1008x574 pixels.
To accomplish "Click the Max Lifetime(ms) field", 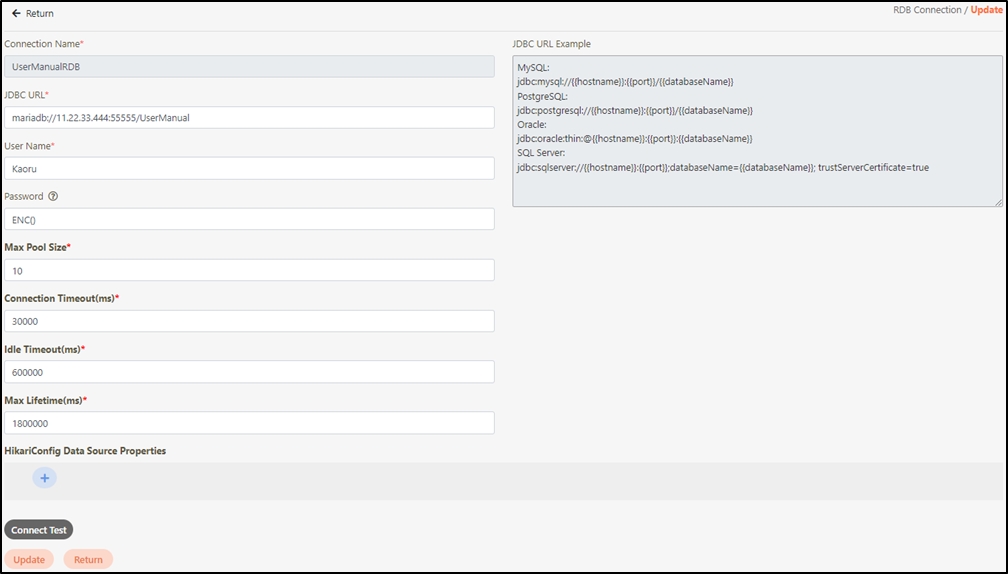I will (x=249, y=423).
